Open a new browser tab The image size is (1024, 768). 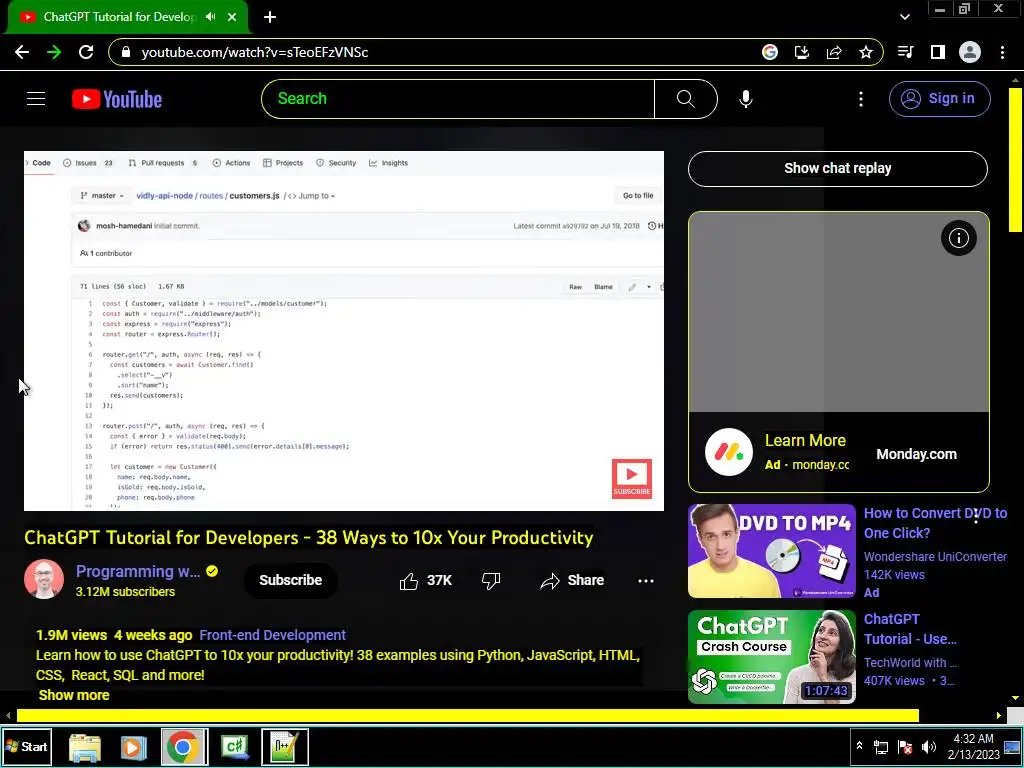[x=270, y=17]
